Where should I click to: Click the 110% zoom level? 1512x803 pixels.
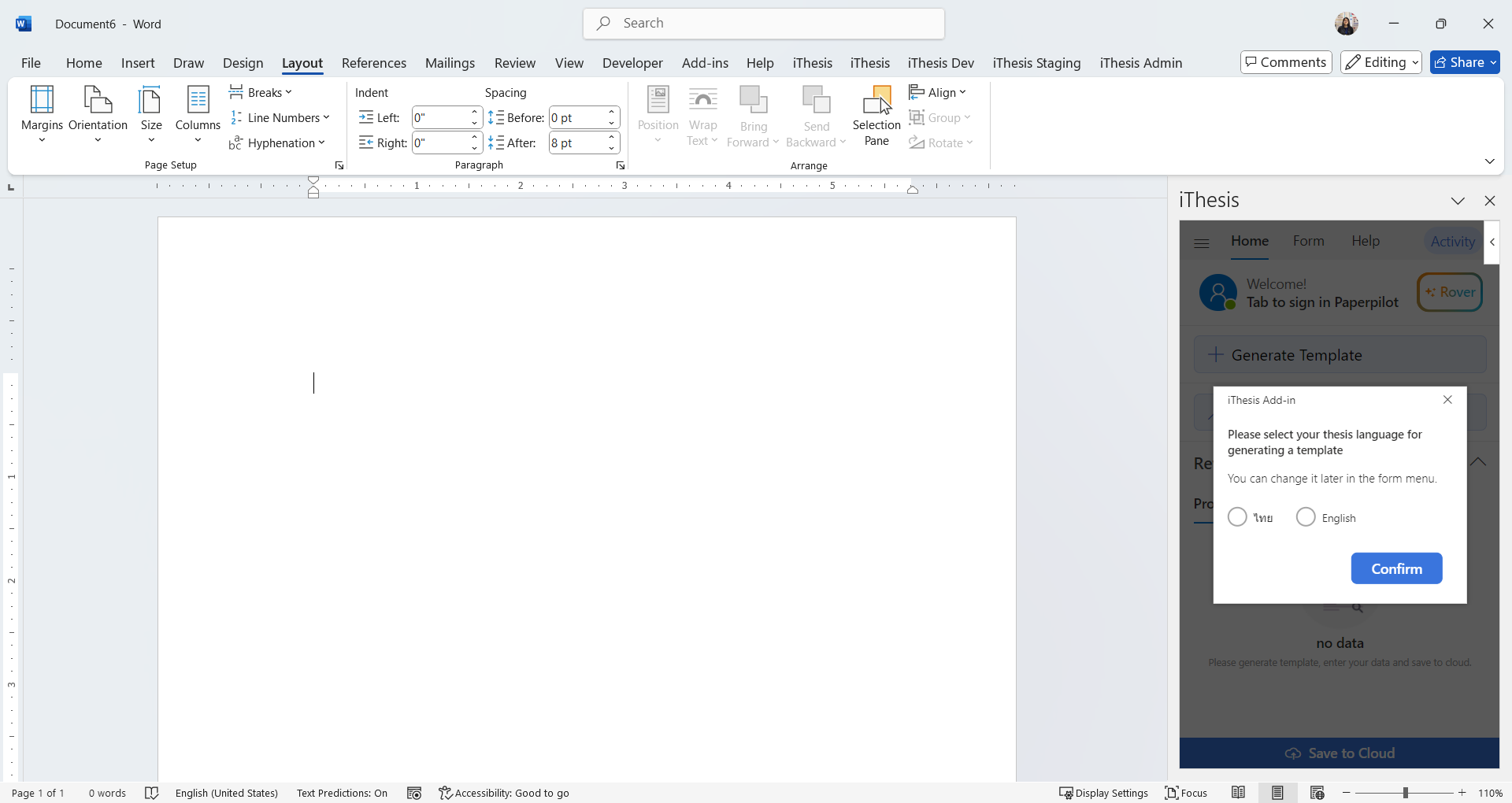1490,793
